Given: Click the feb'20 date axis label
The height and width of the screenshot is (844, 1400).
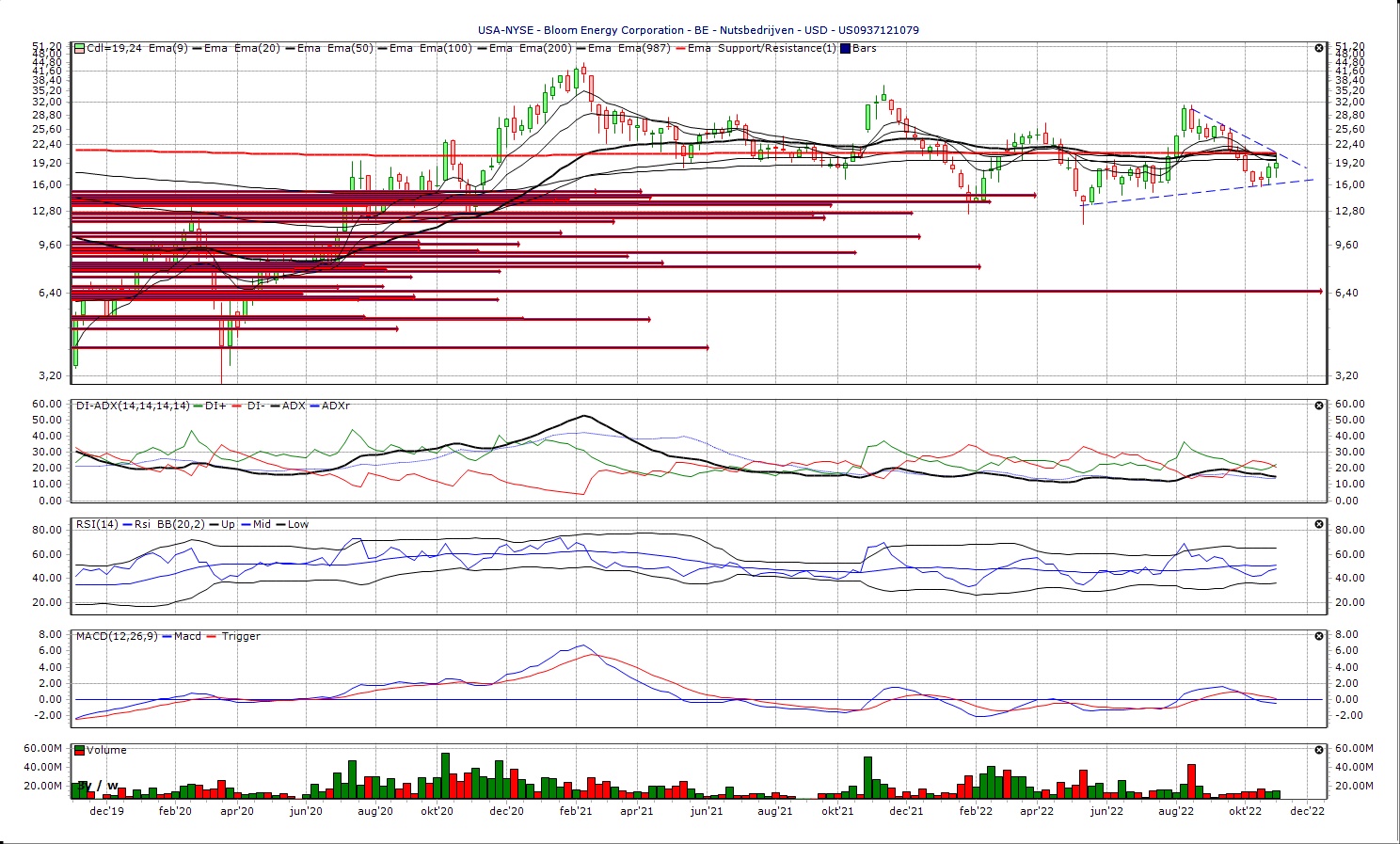Looking at the screenshot, I should point(175,811).
